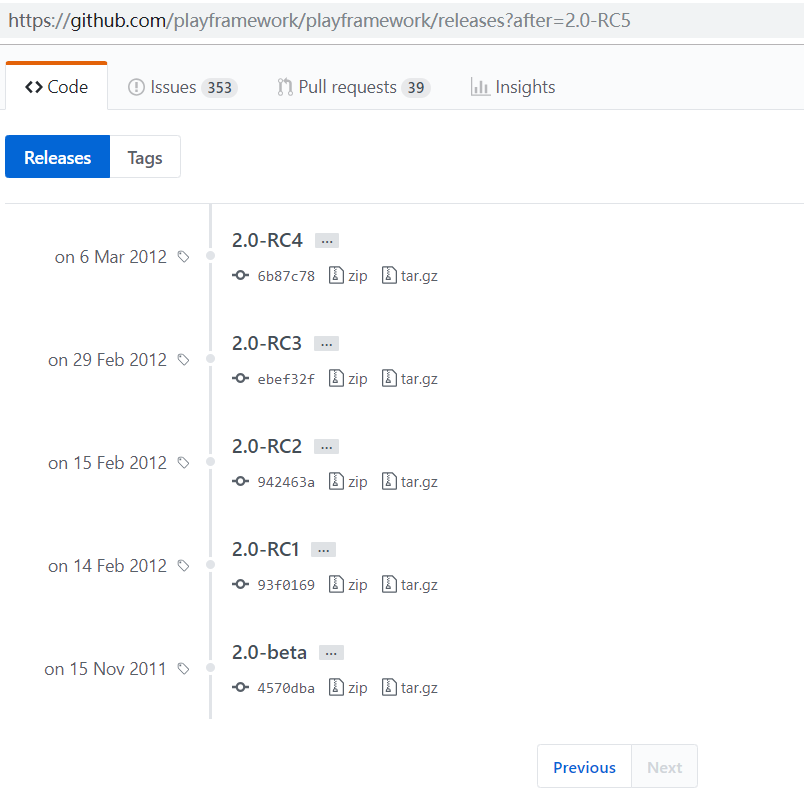Download tar.gz for 2.0-RC2
The width and height of the screenshot is (804, 800).
(x=410, y=482)
